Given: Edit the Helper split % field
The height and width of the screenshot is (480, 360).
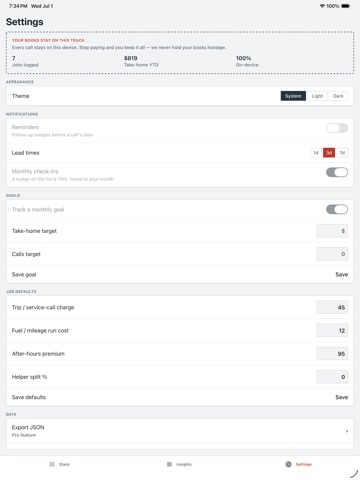Looking at the screenshot, I should click(332, 377).
